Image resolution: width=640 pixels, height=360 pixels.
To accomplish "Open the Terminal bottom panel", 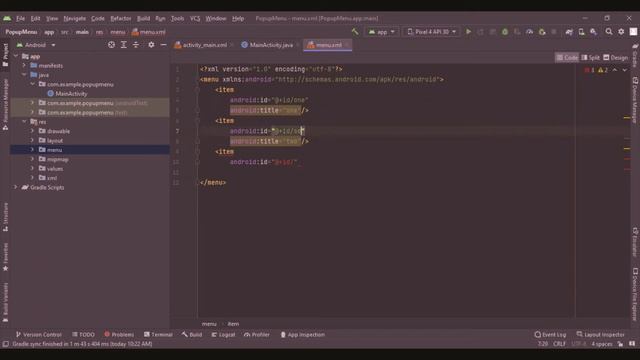I will point(158,334).
